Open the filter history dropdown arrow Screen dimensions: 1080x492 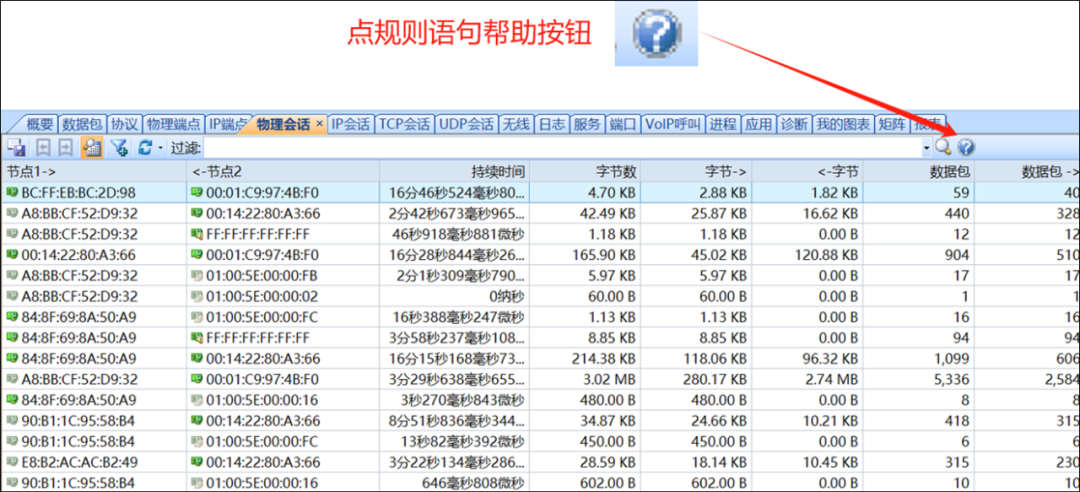click(x=927, y=147)
